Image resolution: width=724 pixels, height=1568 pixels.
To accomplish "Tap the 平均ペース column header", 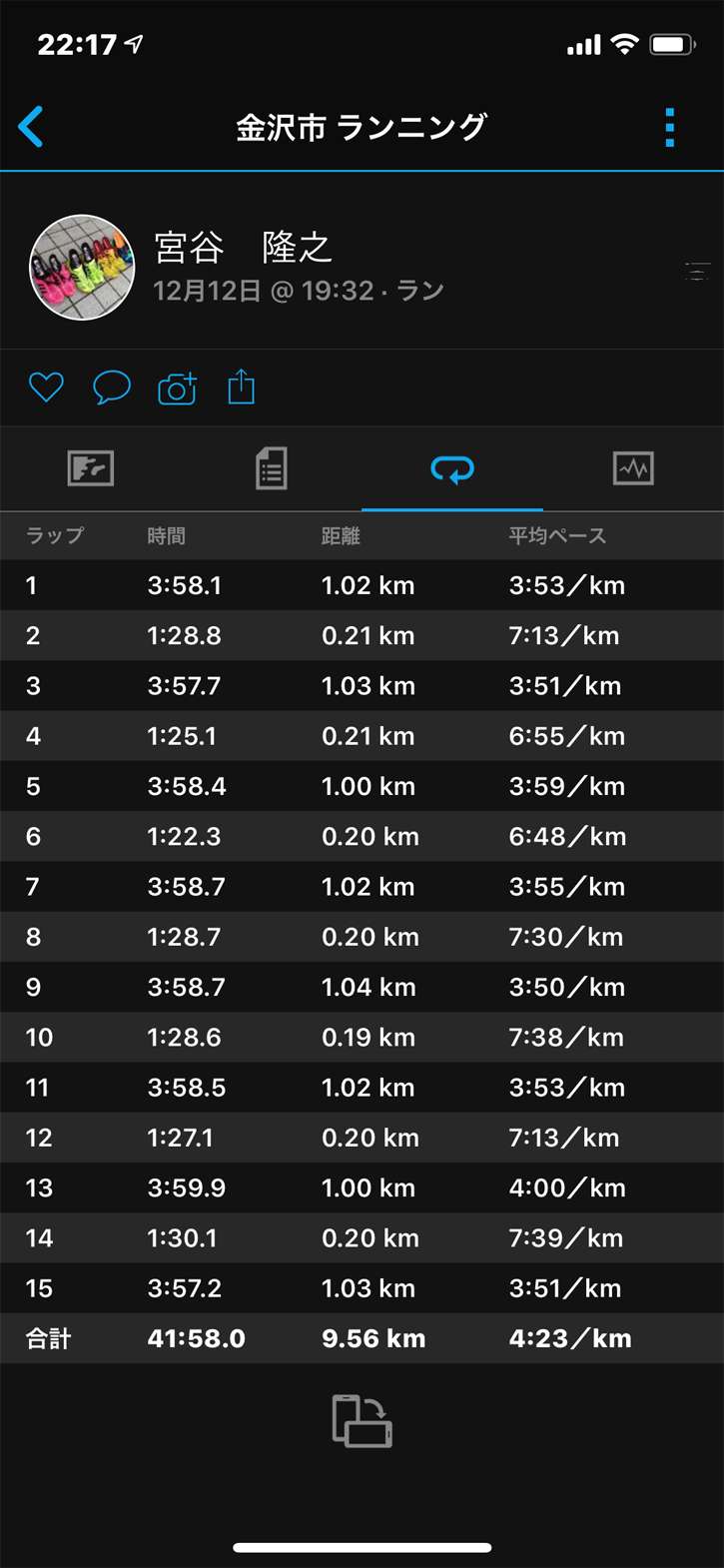I will (x=556, y=536).
